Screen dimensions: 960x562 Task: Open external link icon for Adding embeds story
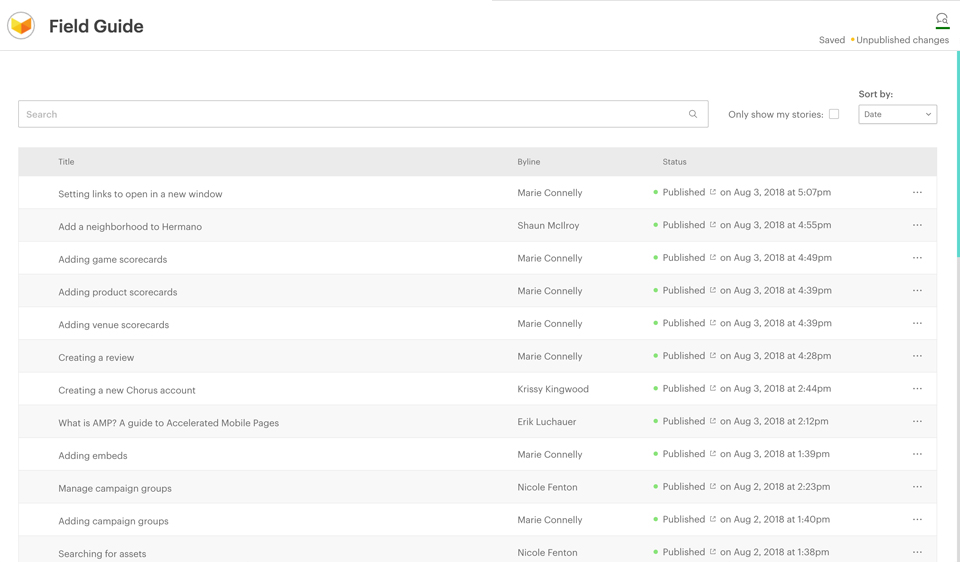pos(713,454)
